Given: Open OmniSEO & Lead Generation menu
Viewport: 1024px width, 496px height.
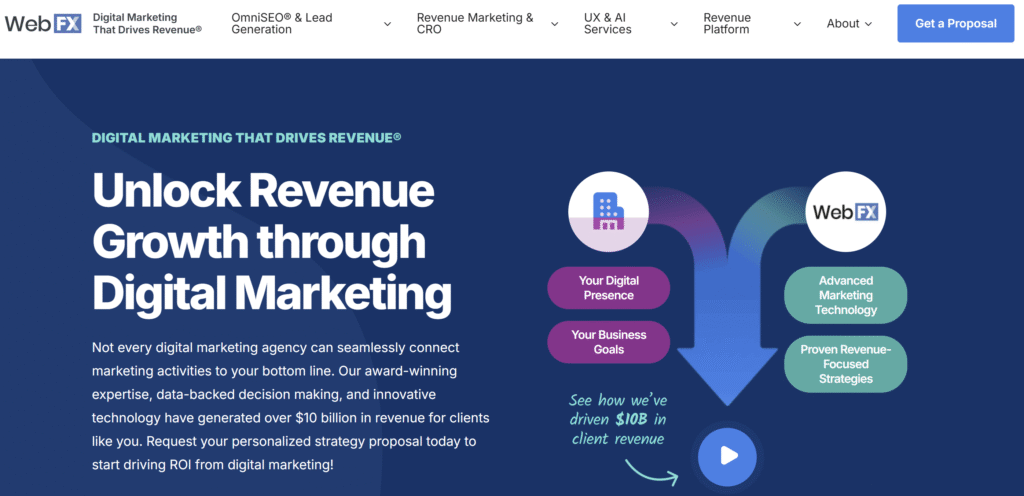Looking at the screenshot, I should pos(282,23).
